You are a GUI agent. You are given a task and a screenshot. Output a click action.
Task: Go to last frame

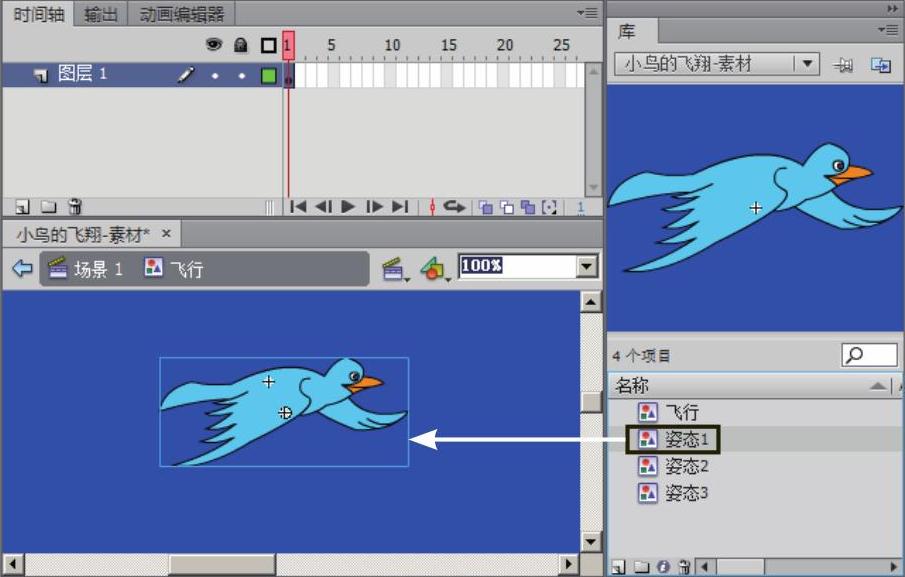pos(400,207)
